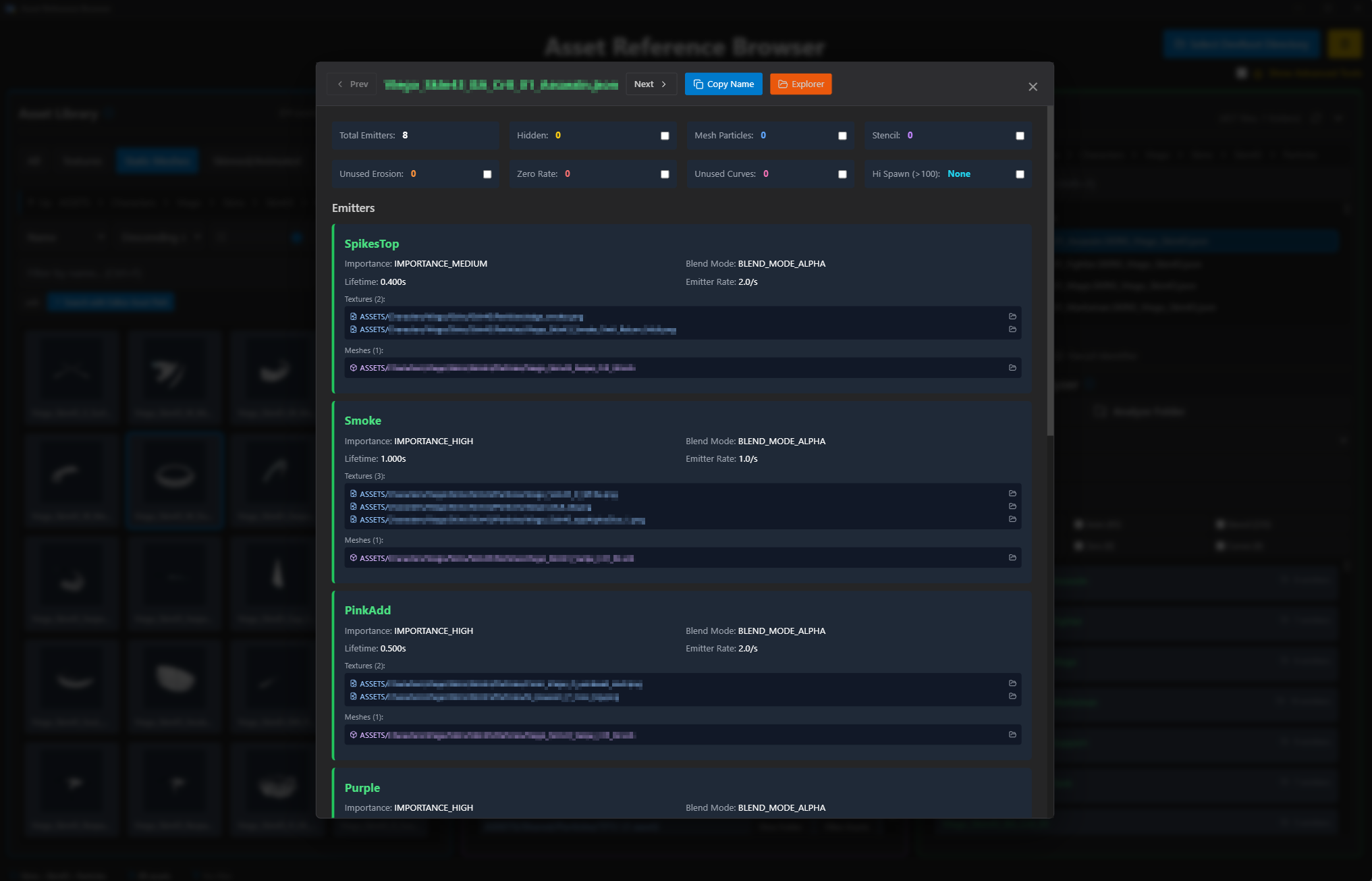Enable the Hidden filter checkbox

[x=664, y=135]
